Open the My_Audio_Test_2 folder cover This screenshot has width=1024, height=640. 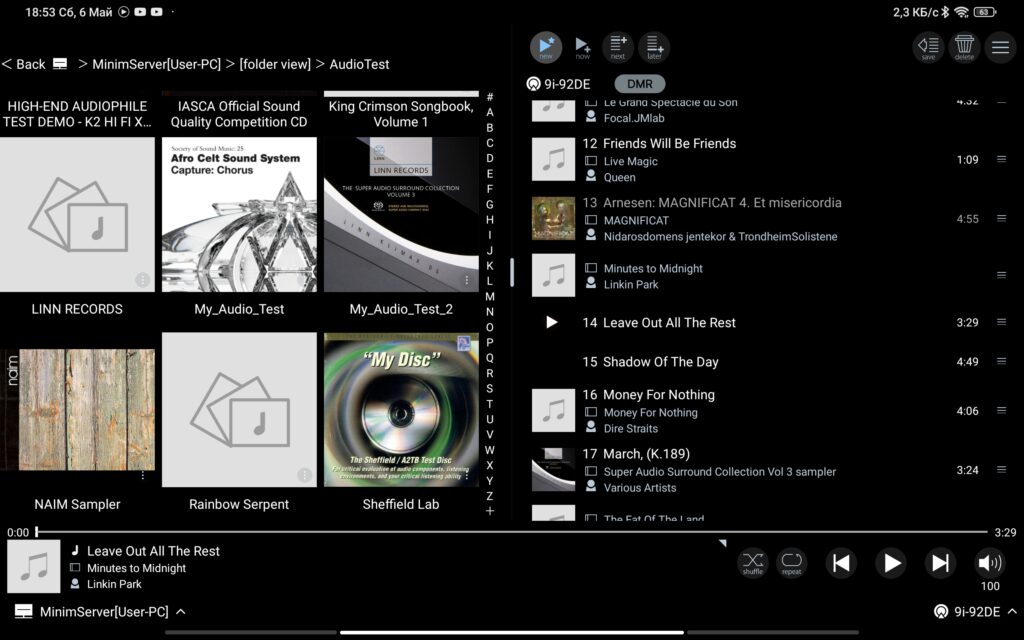coord(401,214)
